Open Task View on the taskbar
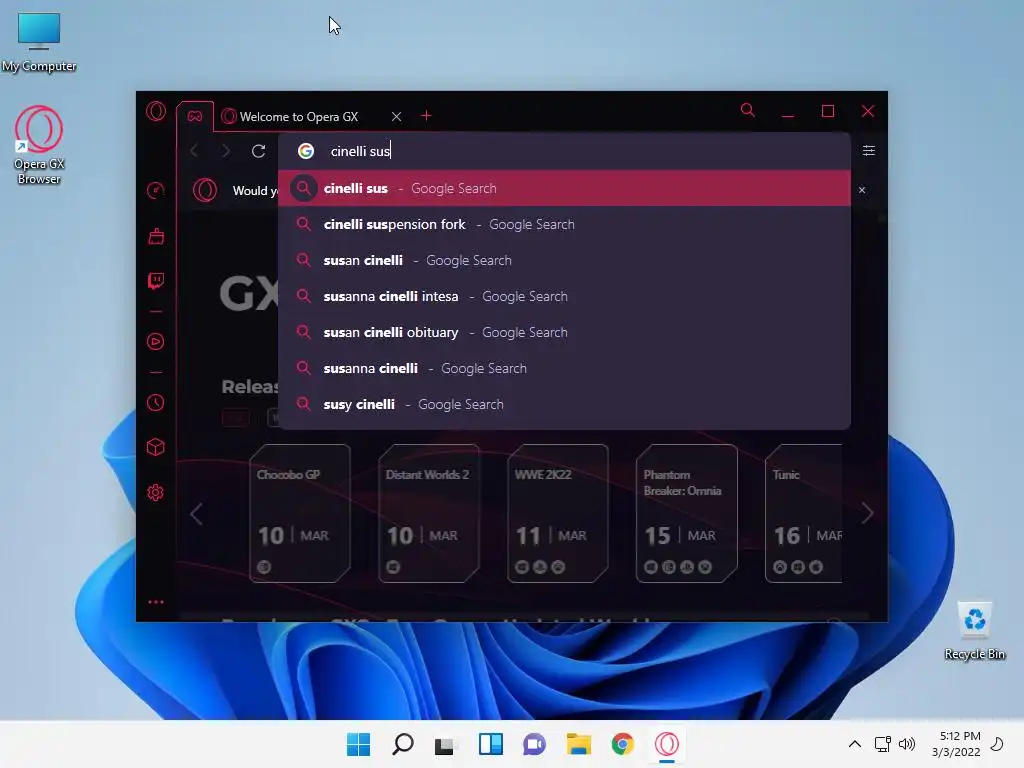Screen dimensions: 1024x768 tap(445, 744)
